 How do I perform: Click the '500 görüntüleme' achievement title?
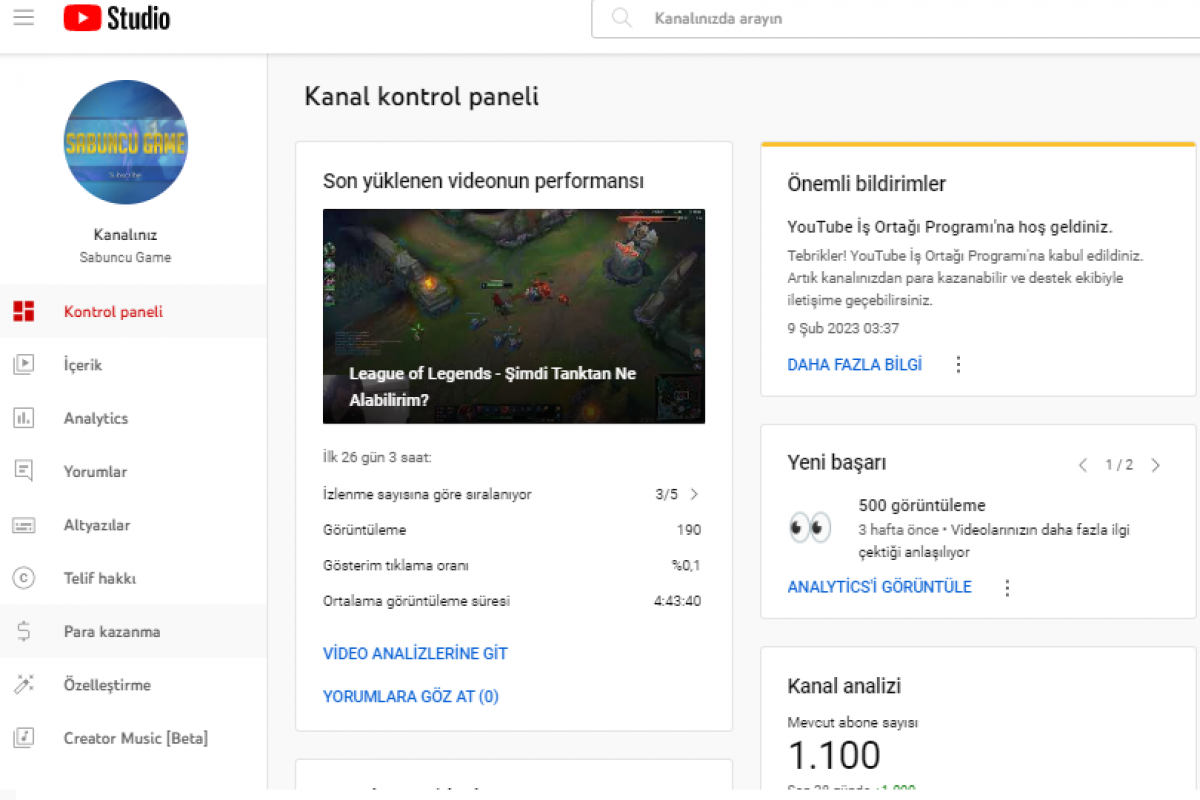click(x=922, y=506)
